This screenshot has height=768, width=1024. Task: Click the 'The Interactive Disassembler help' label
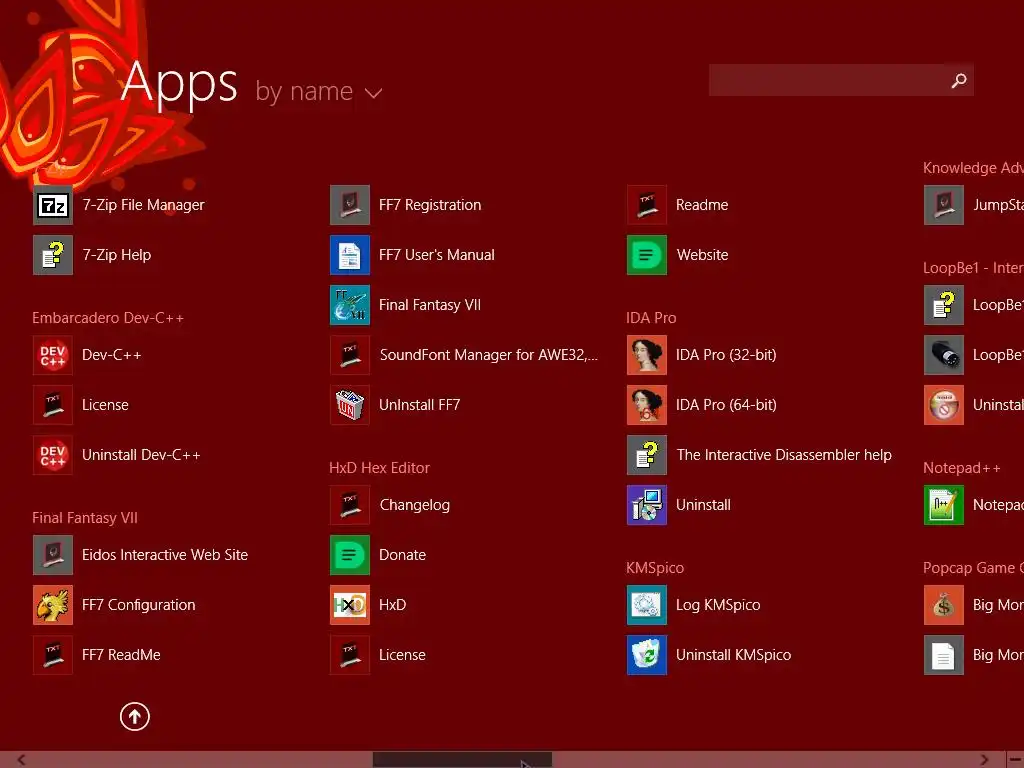pyautogui.click(x=784, y=455)
